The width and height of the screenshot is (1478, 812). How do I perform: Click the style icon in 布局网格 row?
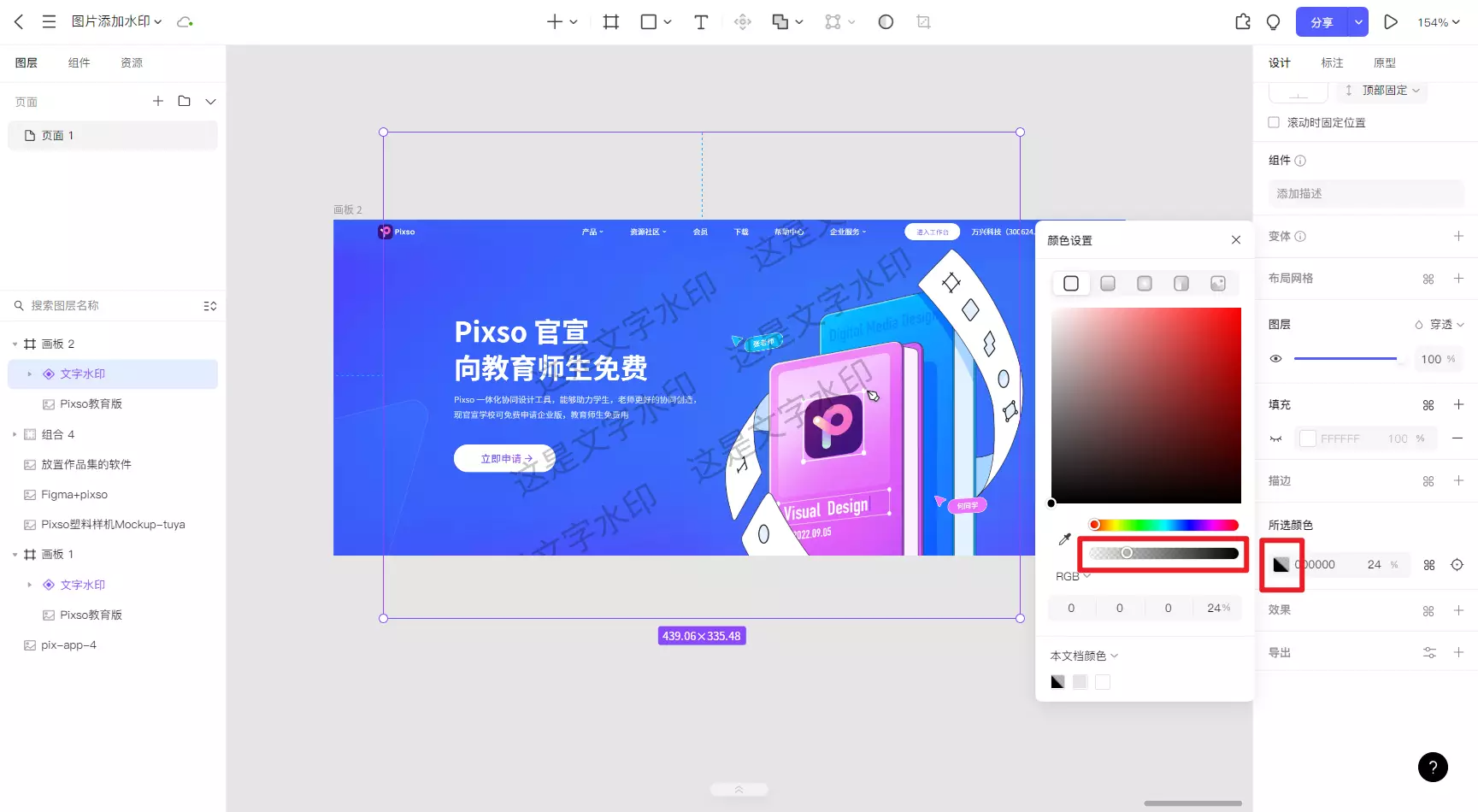tap(1428, 279)
